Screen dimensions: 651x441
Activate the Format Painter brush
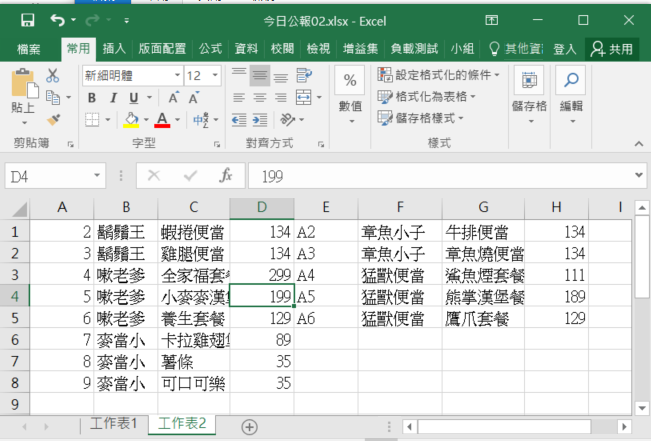tap(53, 120)
